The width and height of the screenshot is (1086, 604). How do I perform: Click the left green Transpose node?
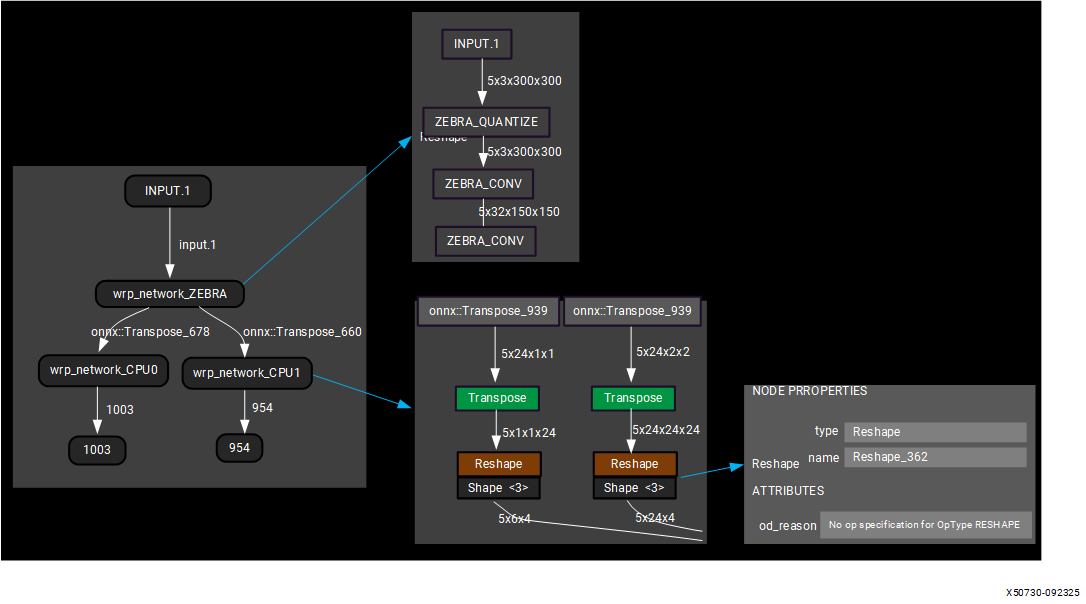coord(497,398)
